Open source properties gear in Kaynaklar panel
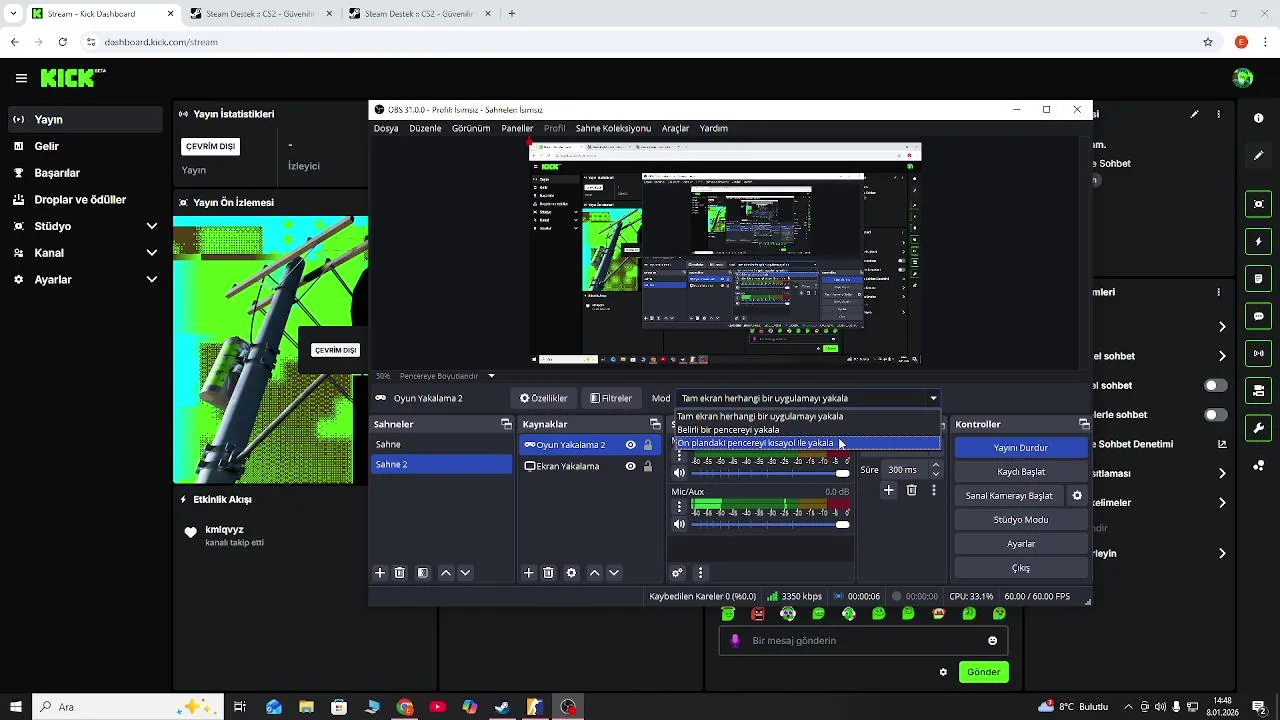This screenshot has width=1280, height=720. point(571,573)
